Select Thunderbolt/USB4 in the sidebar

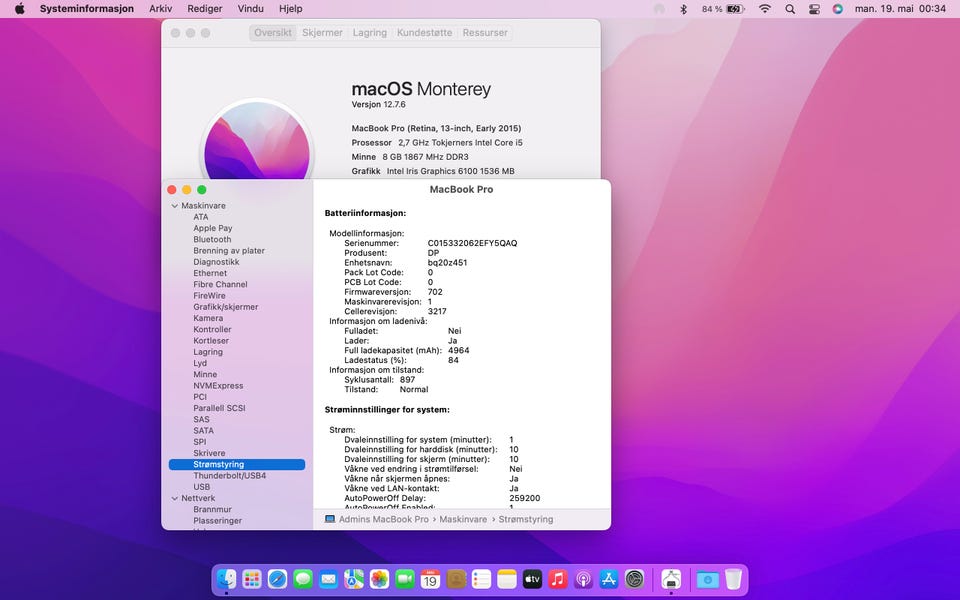click(x=230, y=476)
